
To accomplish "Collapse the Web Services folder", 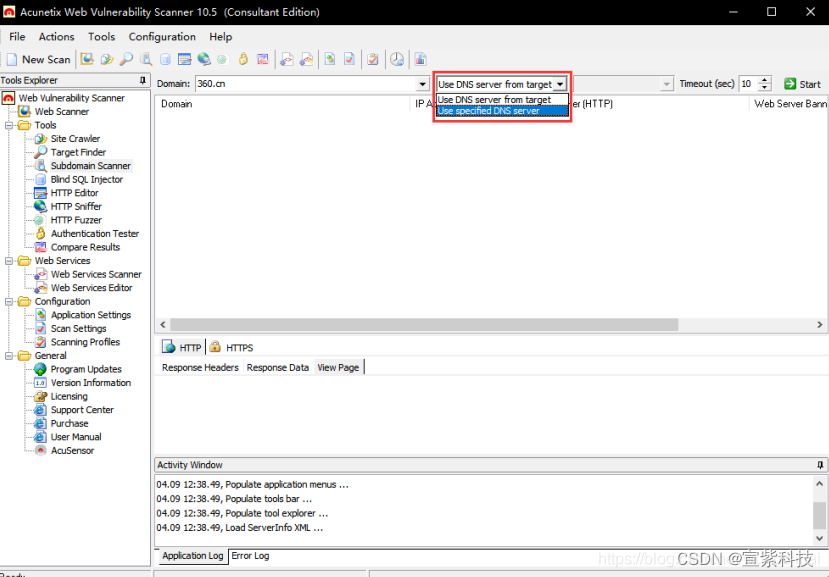I will pyautogui.click(x=9, y=261).
